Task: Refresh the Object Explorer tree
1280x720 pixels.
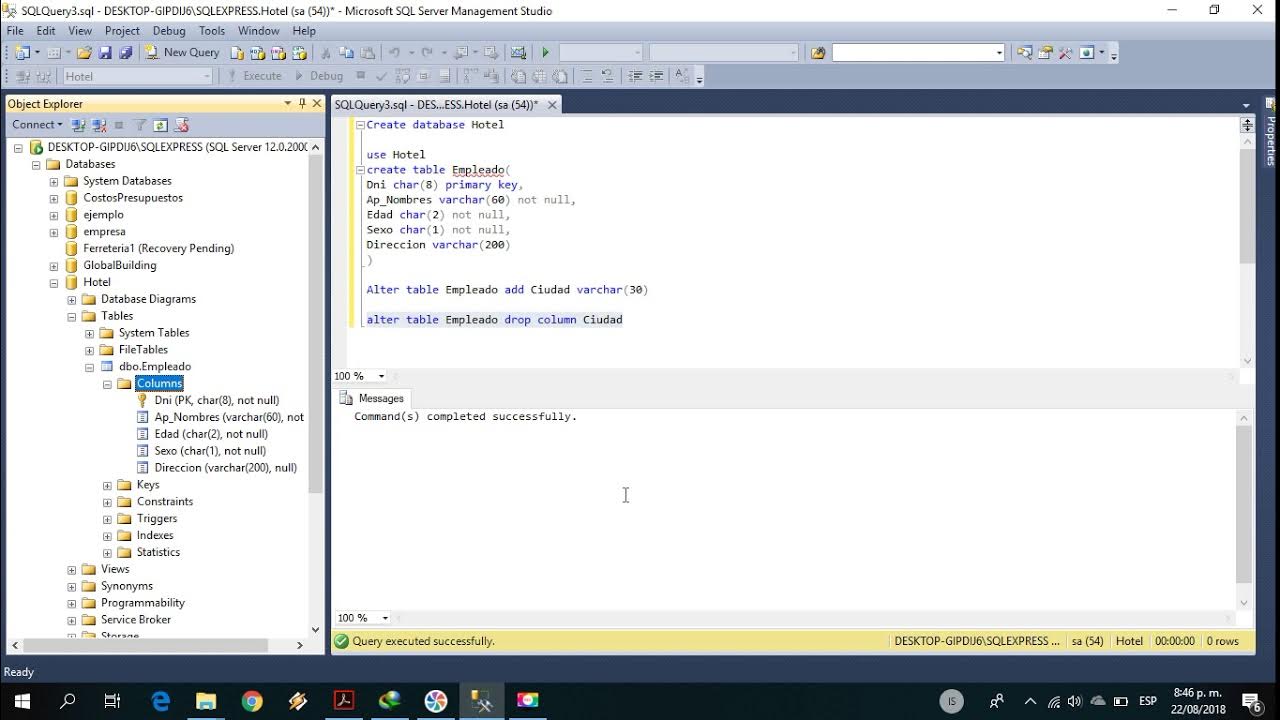Action: click(x=160, y=125)
